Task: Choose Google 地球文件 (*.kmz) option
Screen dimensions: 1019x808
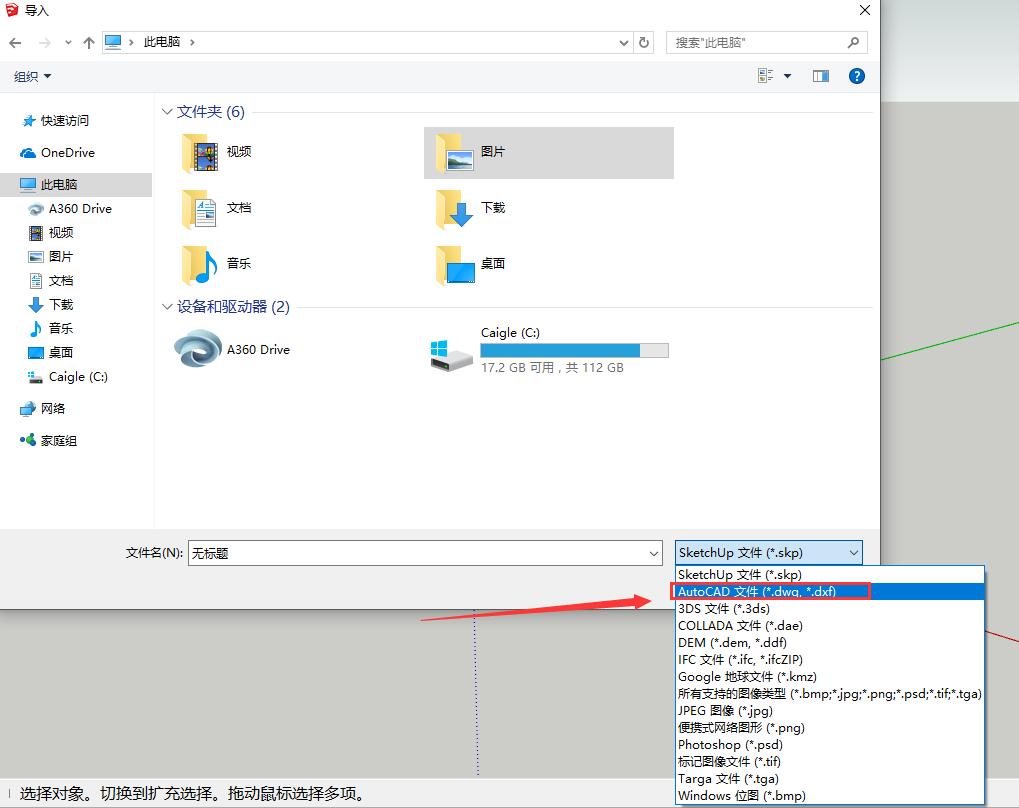Action: click(x=830, y=677)
